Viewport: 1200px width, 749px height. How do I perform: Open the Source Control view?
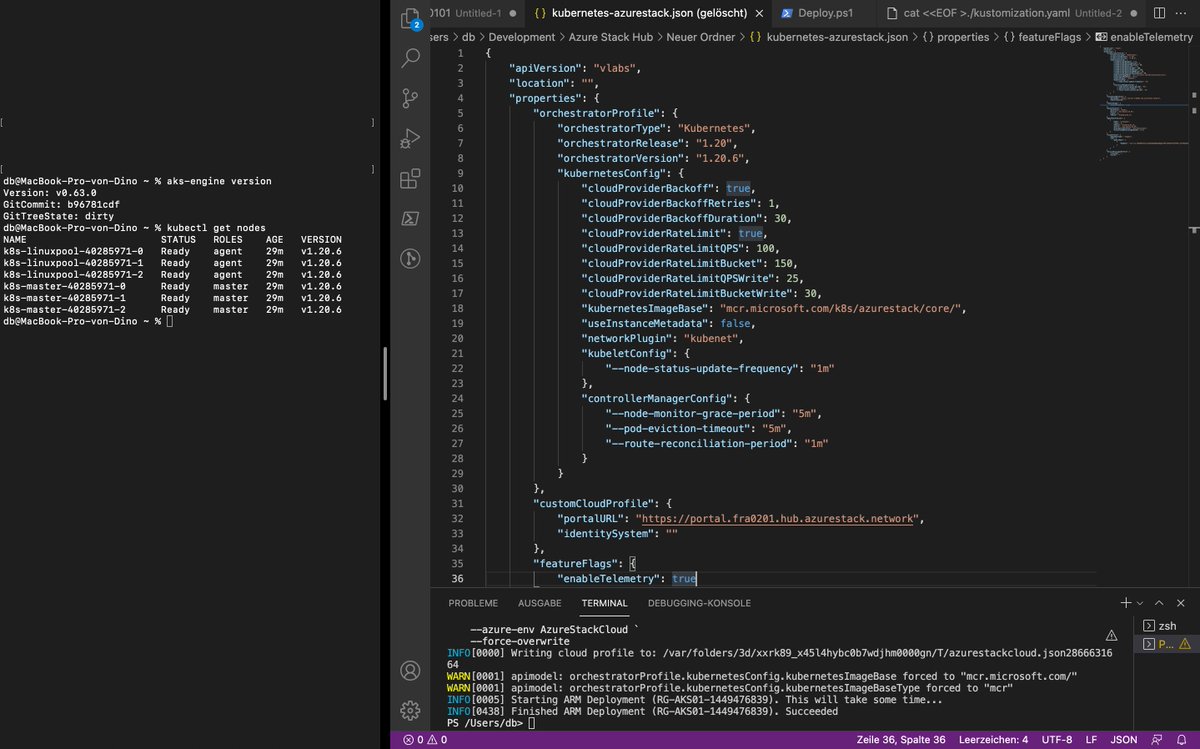coord(410,98)
